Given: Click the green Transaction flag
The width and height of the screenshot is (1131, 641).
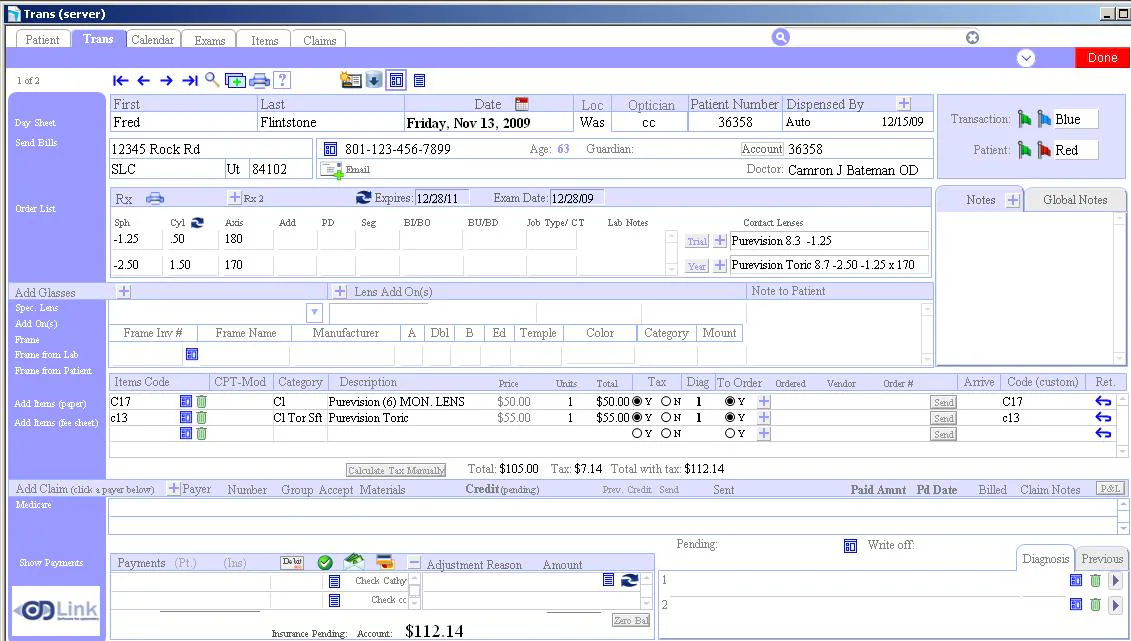Looking at the screenshot, I should [1024, 119].
